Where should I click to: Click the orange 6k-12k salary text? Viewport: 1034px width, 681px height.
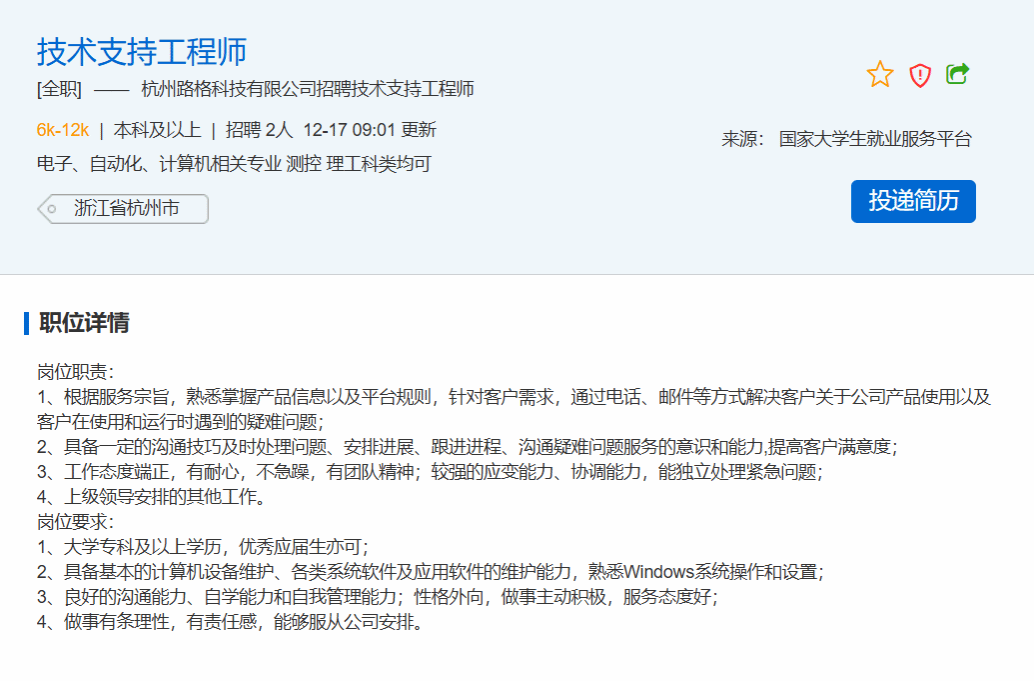[63, 130]
